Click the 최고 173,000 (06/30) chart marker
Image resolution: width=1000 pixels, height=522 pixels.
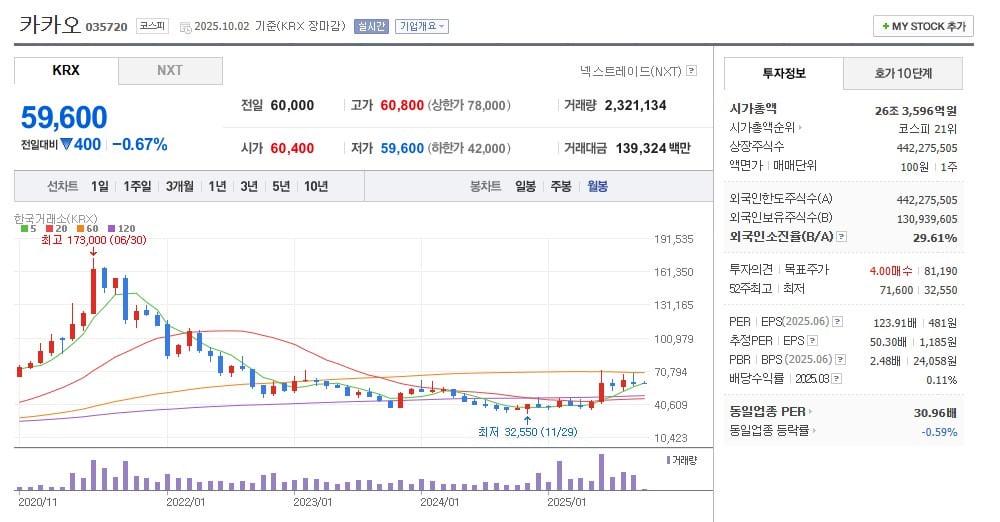[93, 240]
